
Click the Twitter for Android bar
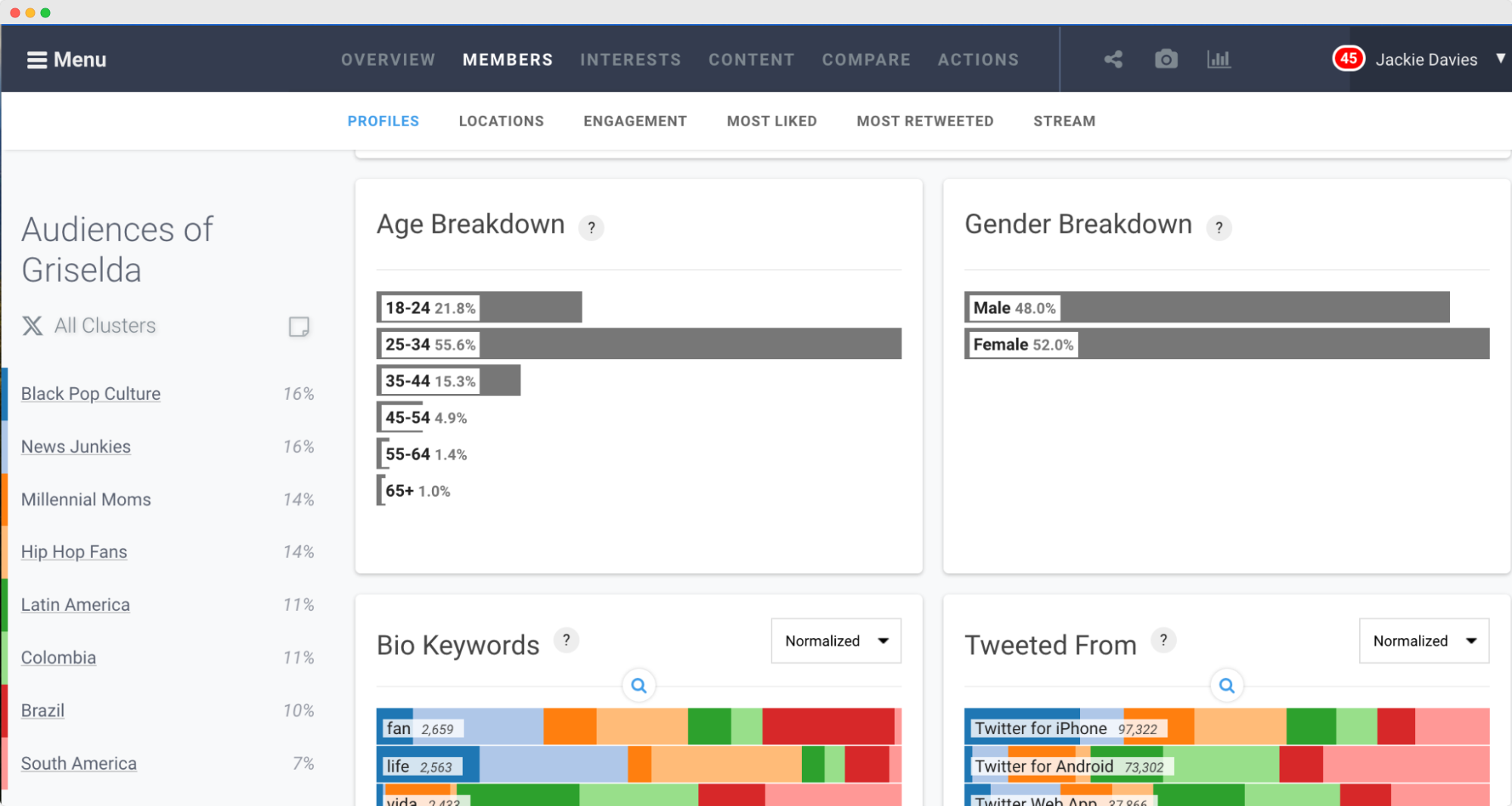(x=1227, y=764)
